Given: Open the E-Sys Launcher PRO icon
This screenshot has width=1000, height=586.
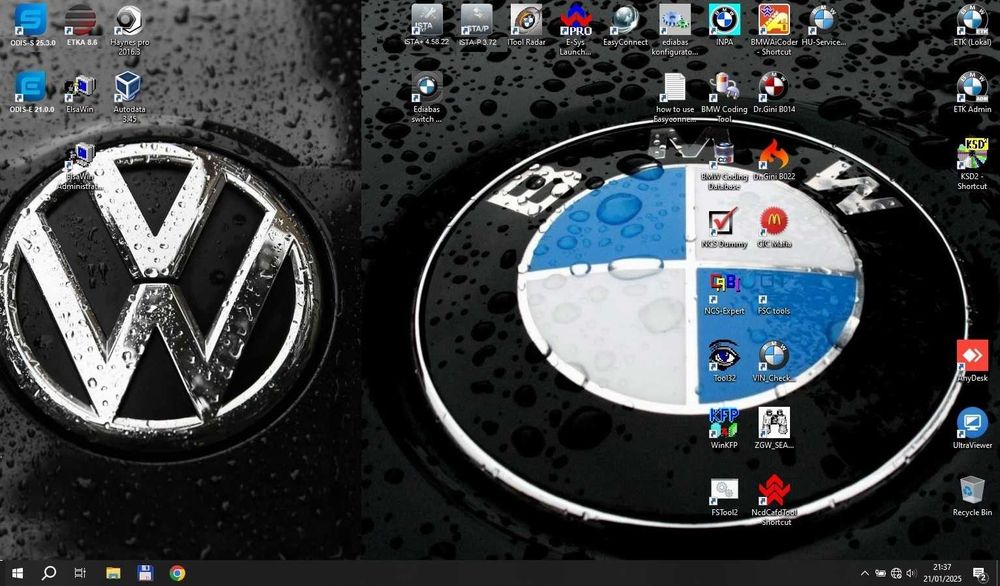Looking at the screenshot, I should (x=576, y=20).
